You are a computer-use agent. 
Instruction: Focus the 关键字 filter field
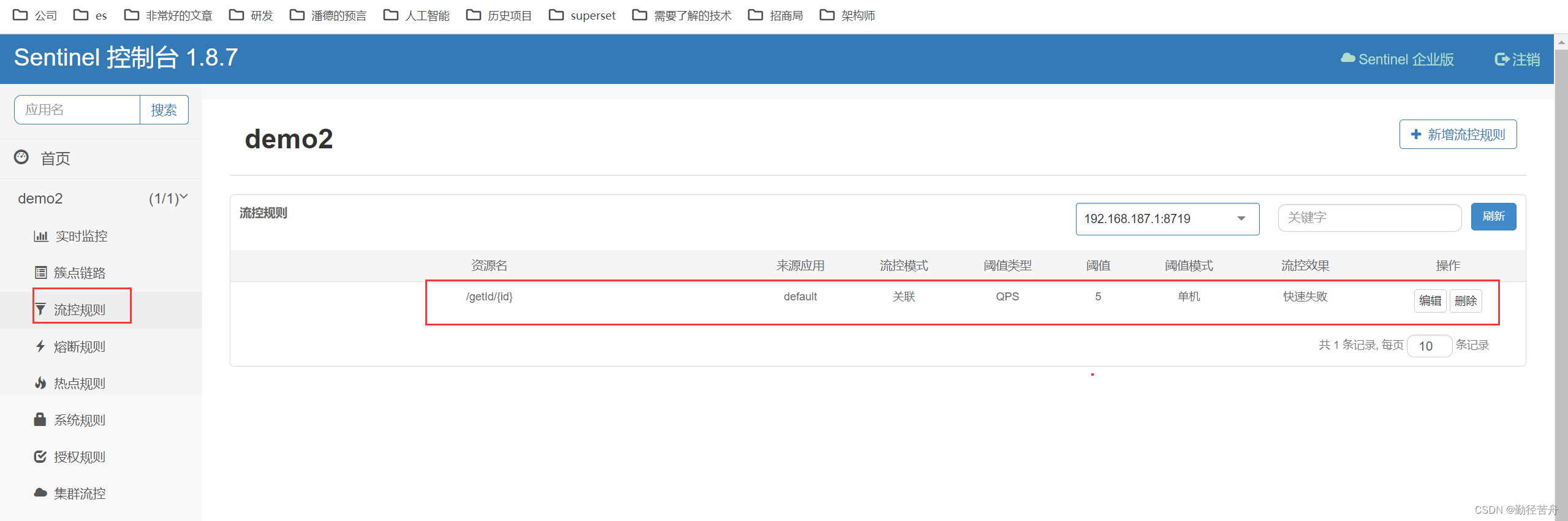[x=1369, y=218]
